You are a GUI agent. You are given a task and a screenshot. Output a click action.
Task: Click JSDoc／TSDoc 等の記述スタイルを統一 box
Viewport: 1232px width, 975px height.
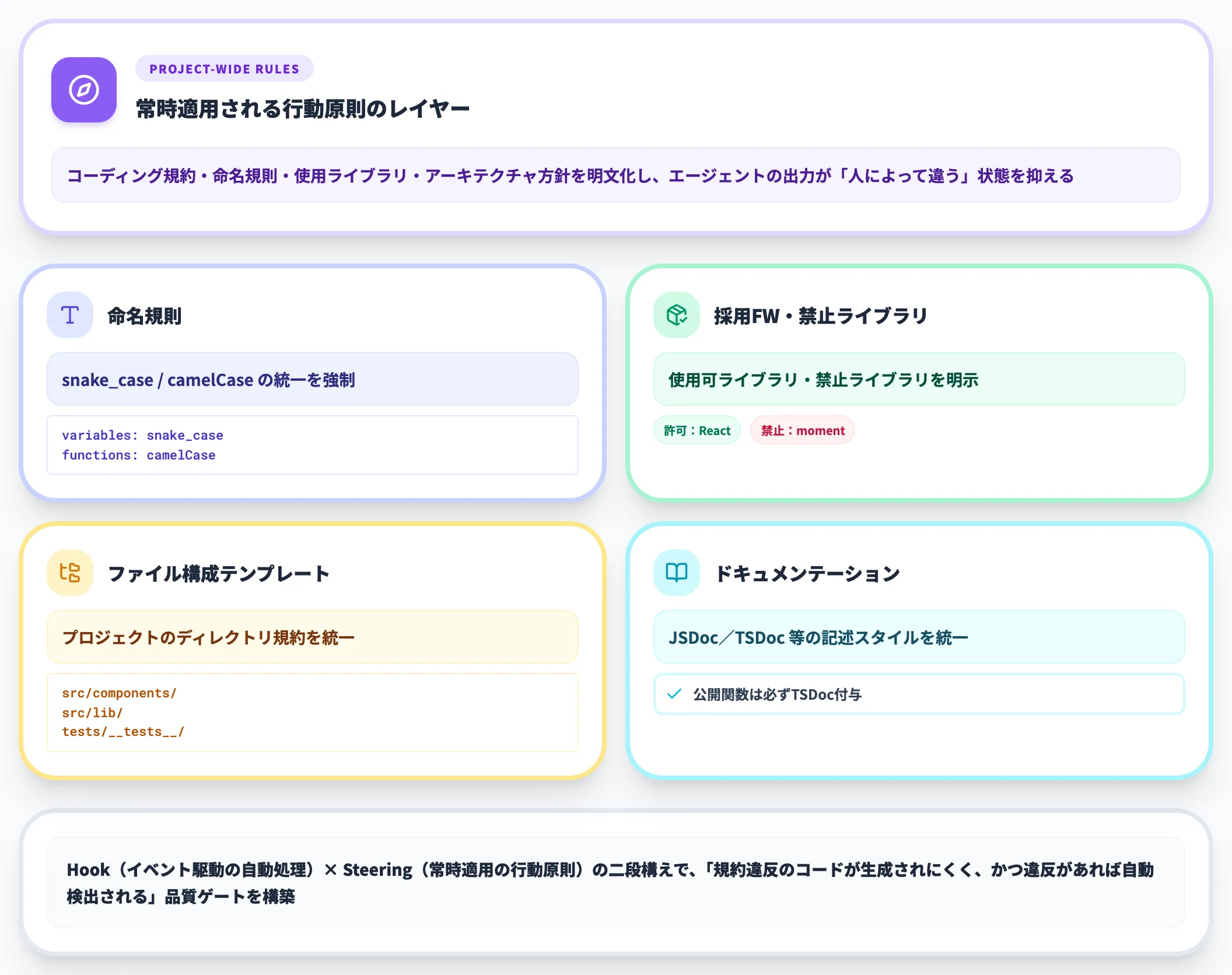pos(919,637)
